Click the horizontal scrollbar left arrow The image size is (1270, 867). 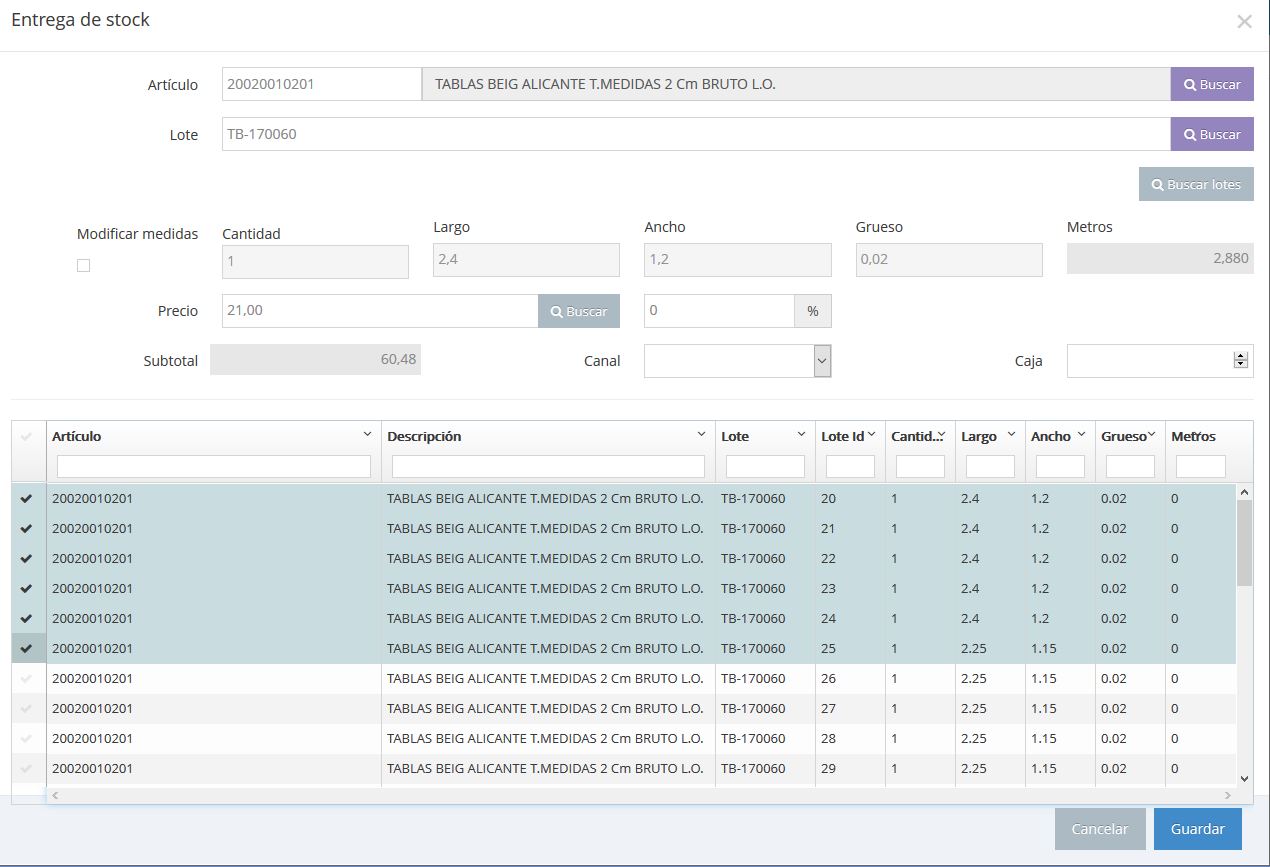(x=55, y=796)
